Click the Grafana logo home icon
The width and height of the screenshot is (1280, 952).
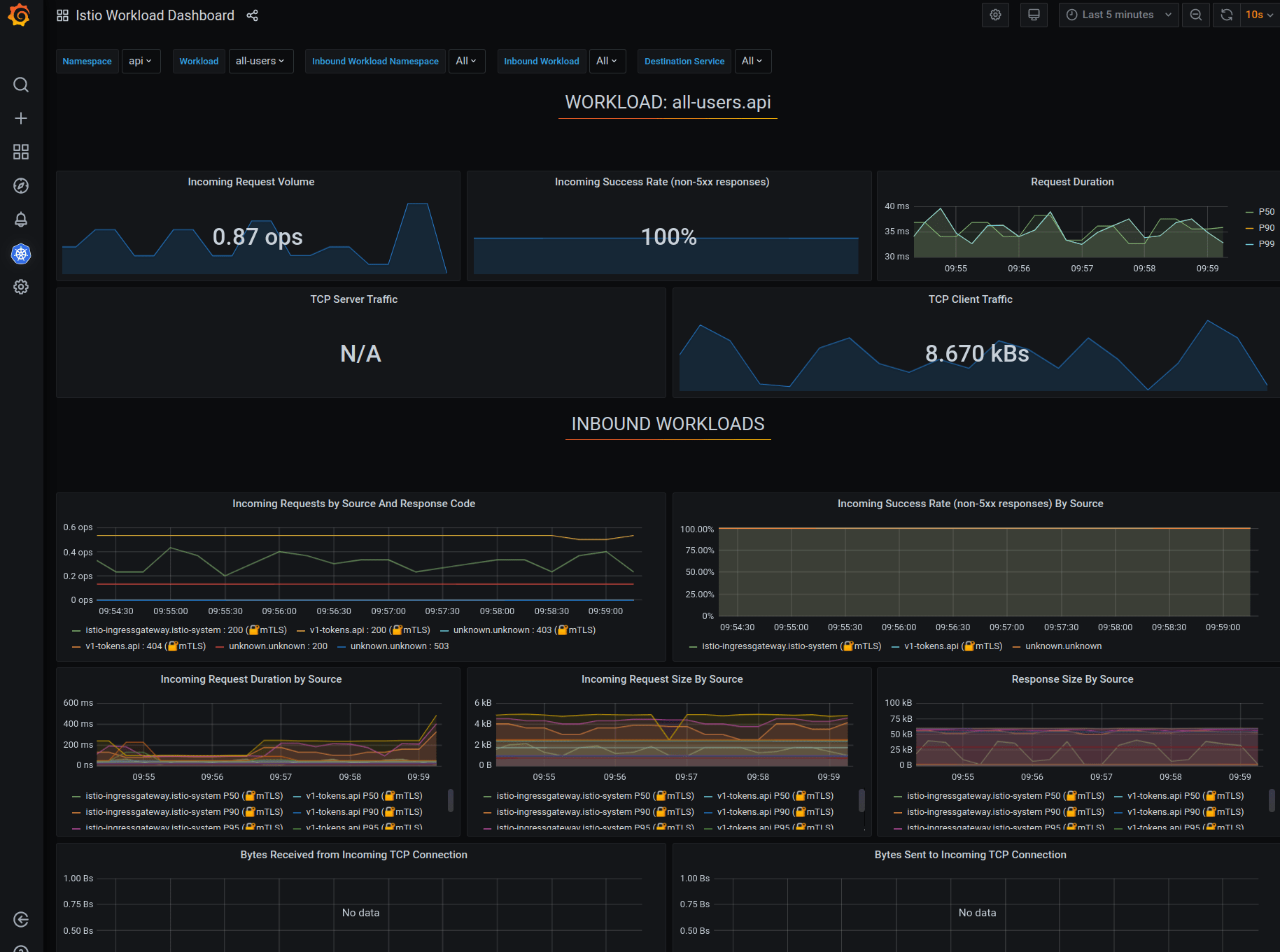pyautogui.click(x=20, y=15)
